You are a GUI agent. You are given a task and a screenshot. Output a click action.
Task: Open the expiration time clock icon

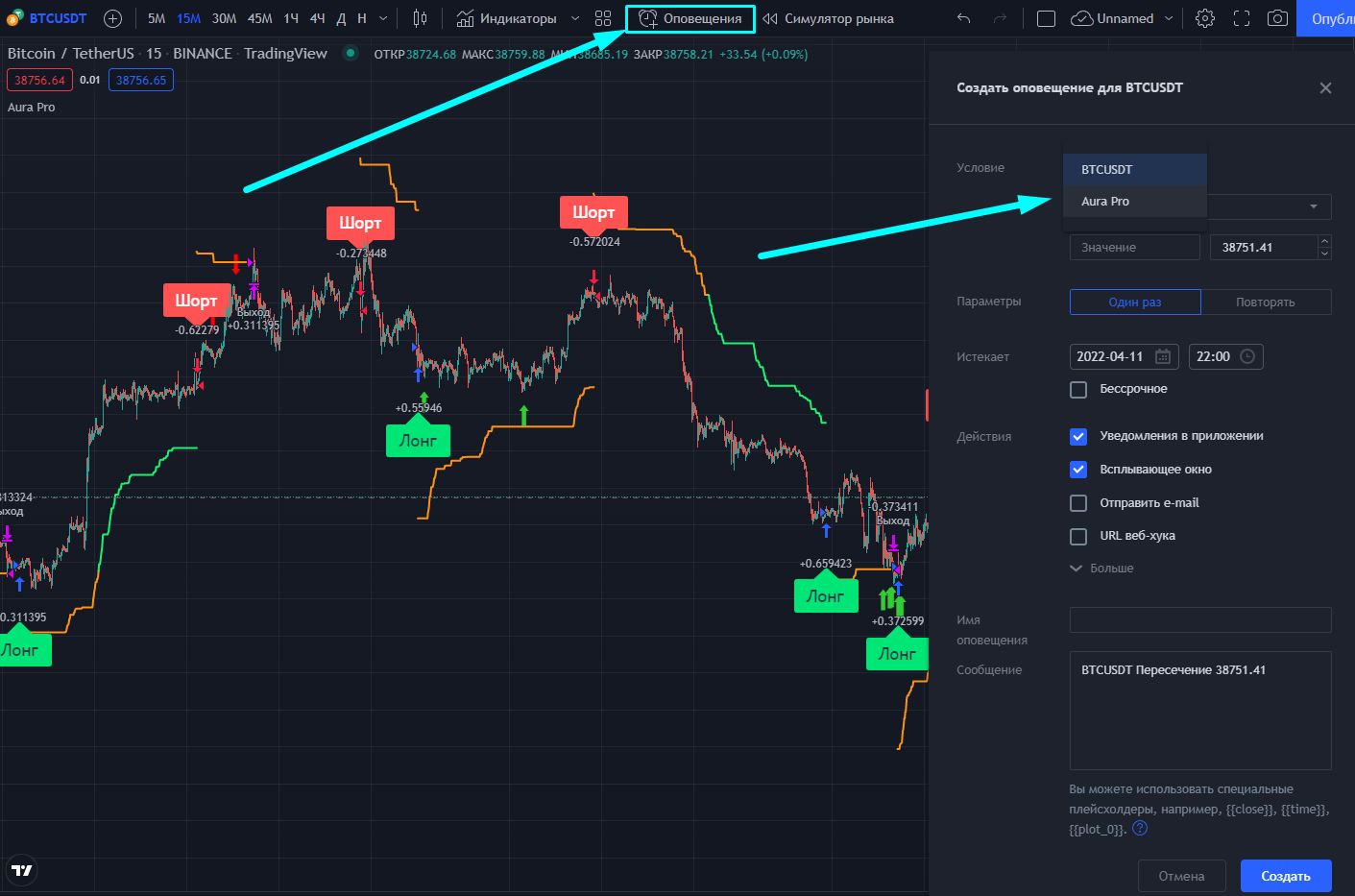1247,356
